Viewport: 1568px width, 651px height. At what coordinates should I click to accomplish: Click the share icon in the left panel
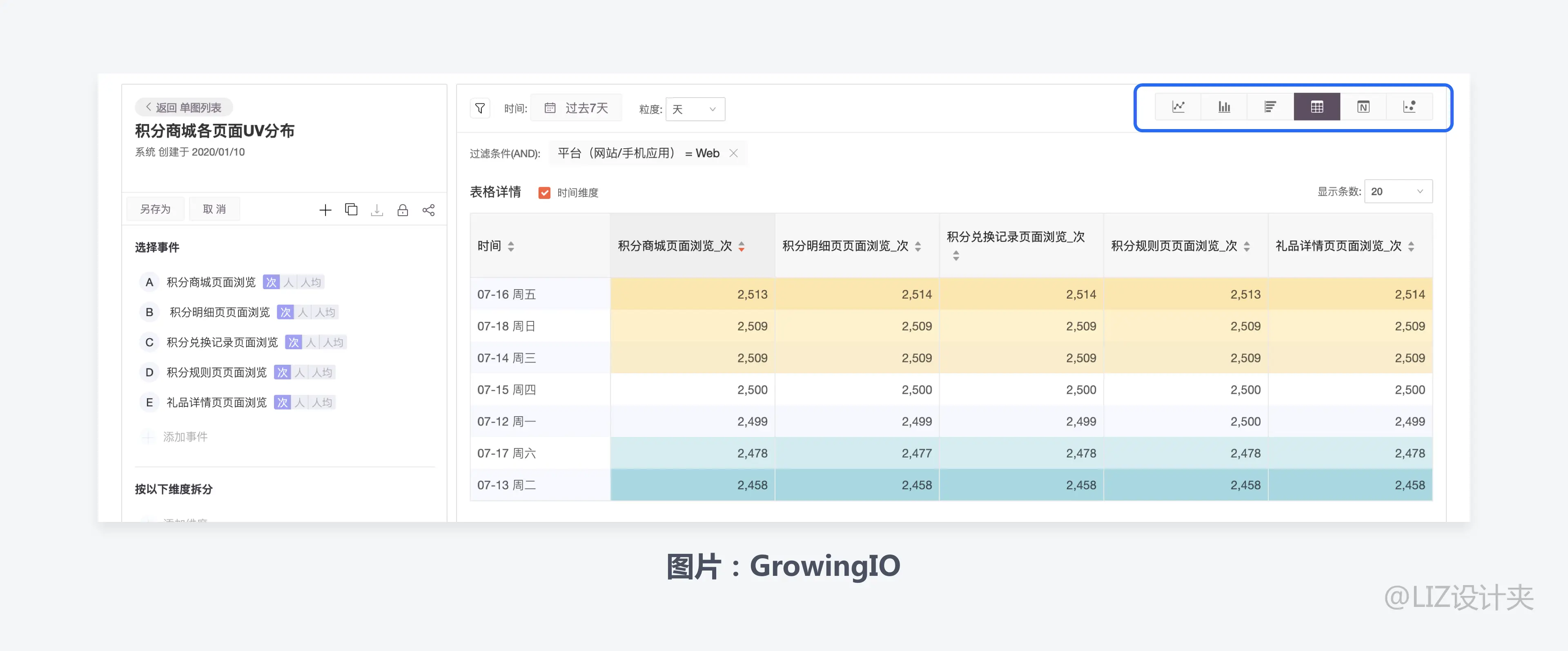click(428, 210)
